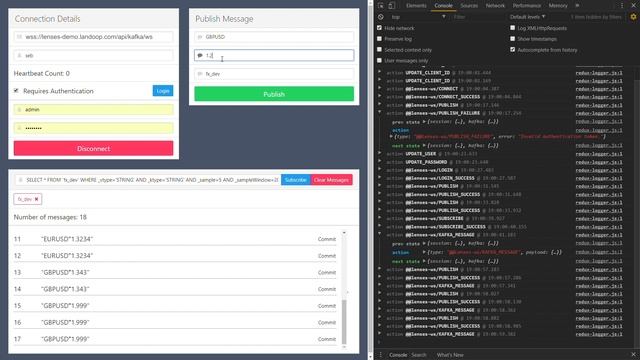The width and height of the screenshot is (640, 360).
Task: Enable Log XMLHttpRequests checkbox
Action: (513, 28)
